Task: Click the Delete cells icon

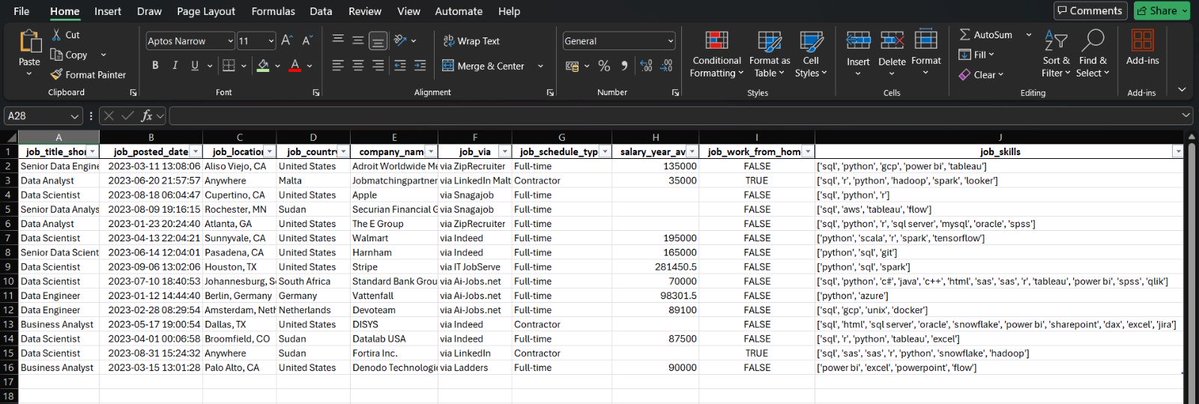Action: pyautogui.click(x=892, y=41)
